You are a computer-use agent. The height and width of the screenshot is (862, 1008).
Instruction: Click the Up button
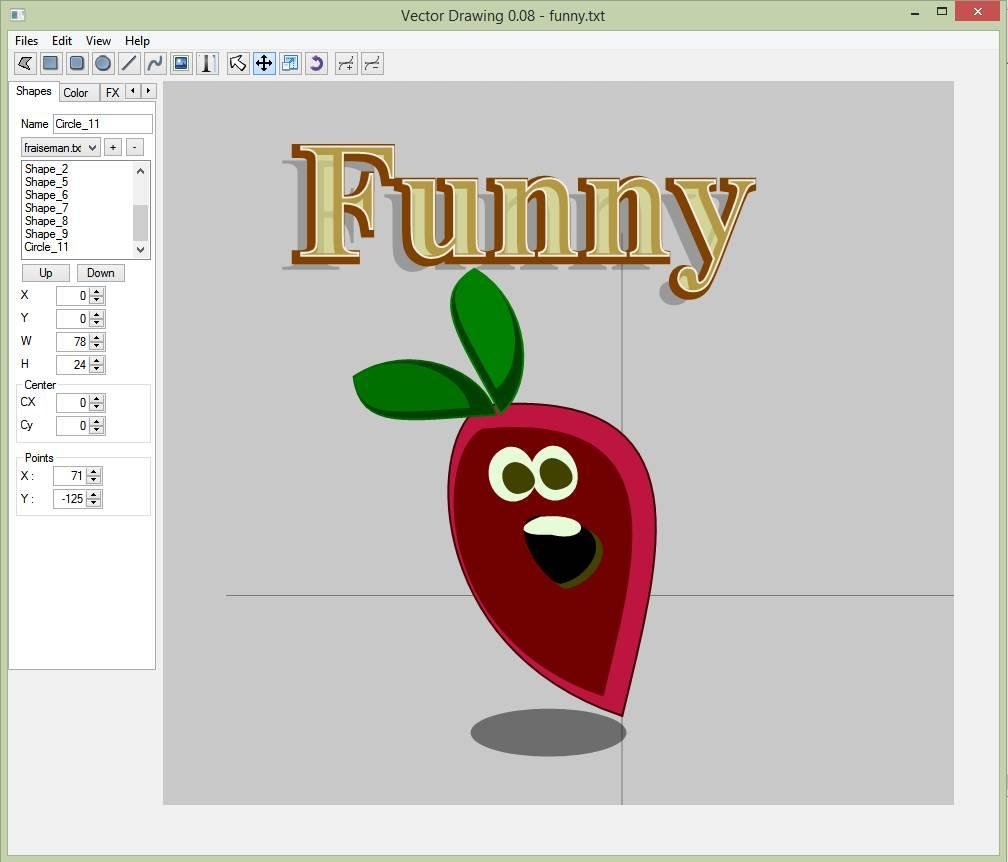click(x=46, y=273)
